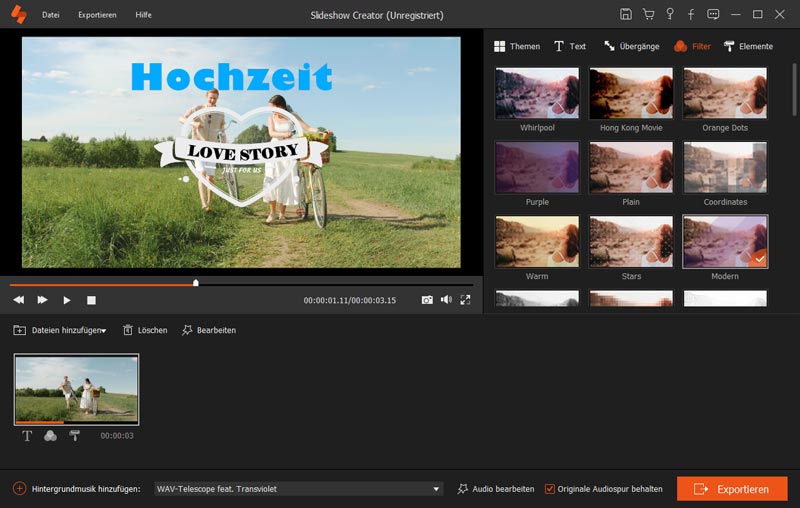Select the couple video clip thumbnail
Viewport: 800px width, 508px height.
77,390
